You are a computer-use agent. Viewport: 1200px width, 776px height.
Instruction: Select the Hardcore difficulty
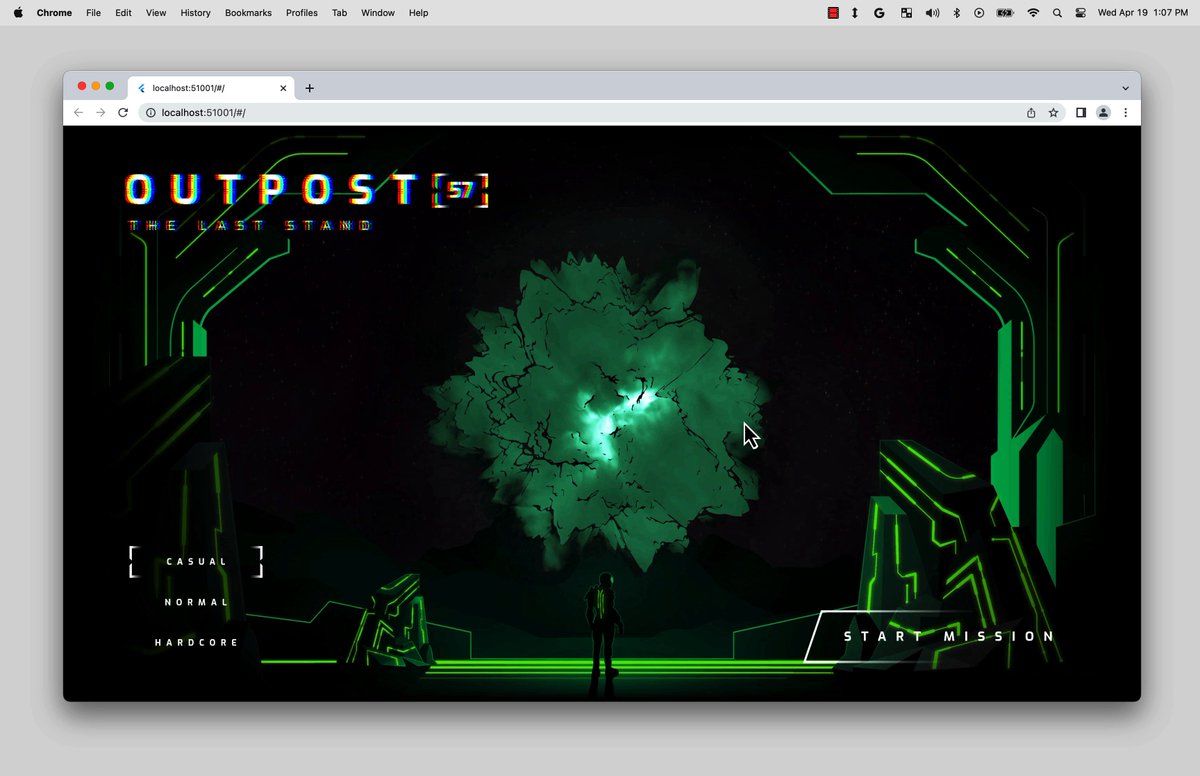click(196, 642)
